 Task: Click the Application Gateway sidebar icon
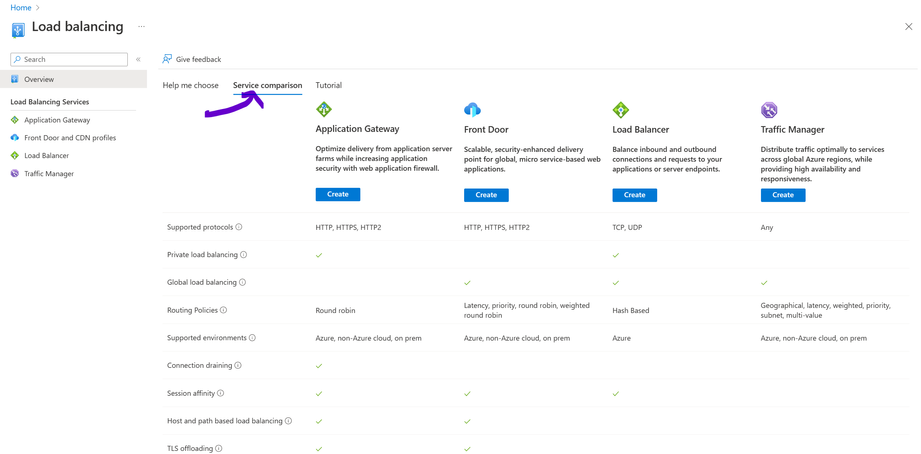(15, 120)
